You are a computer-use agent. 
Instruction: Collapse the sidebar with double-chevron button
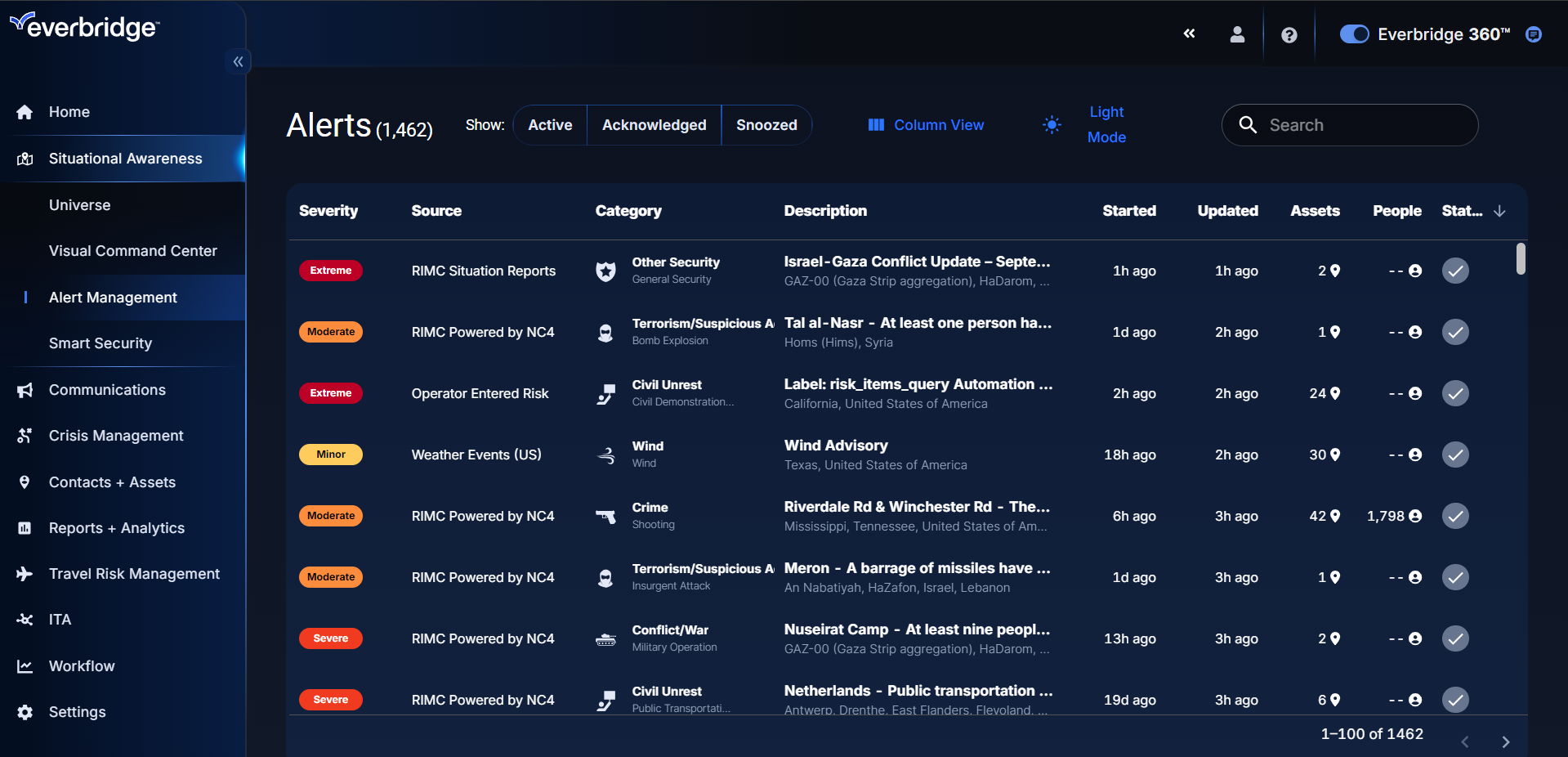click(238, 61)
